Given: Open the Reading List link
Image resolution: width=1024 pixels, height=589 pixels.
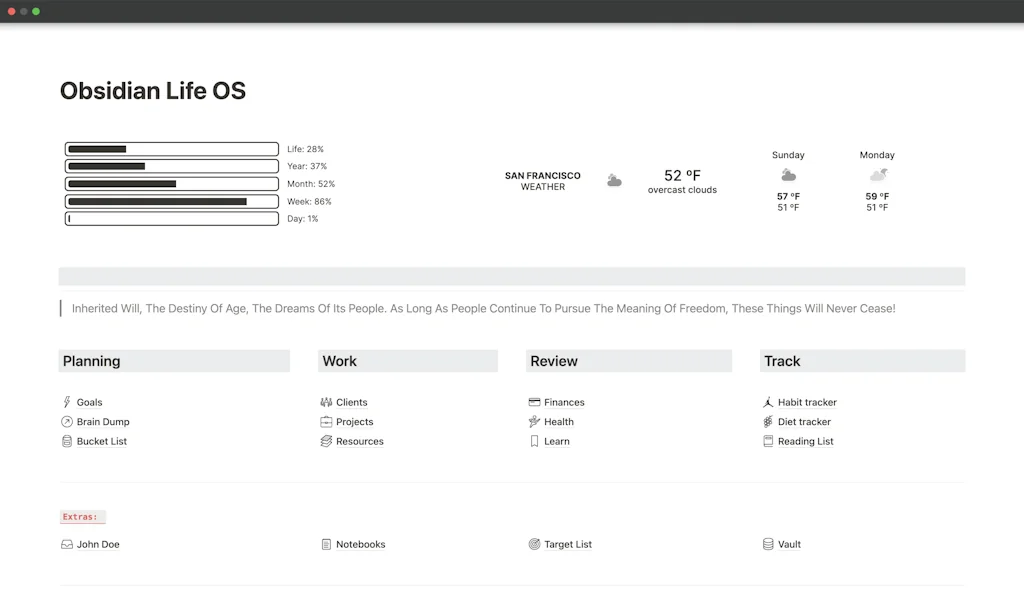Looking at the screenshot, I should (805, 441).
